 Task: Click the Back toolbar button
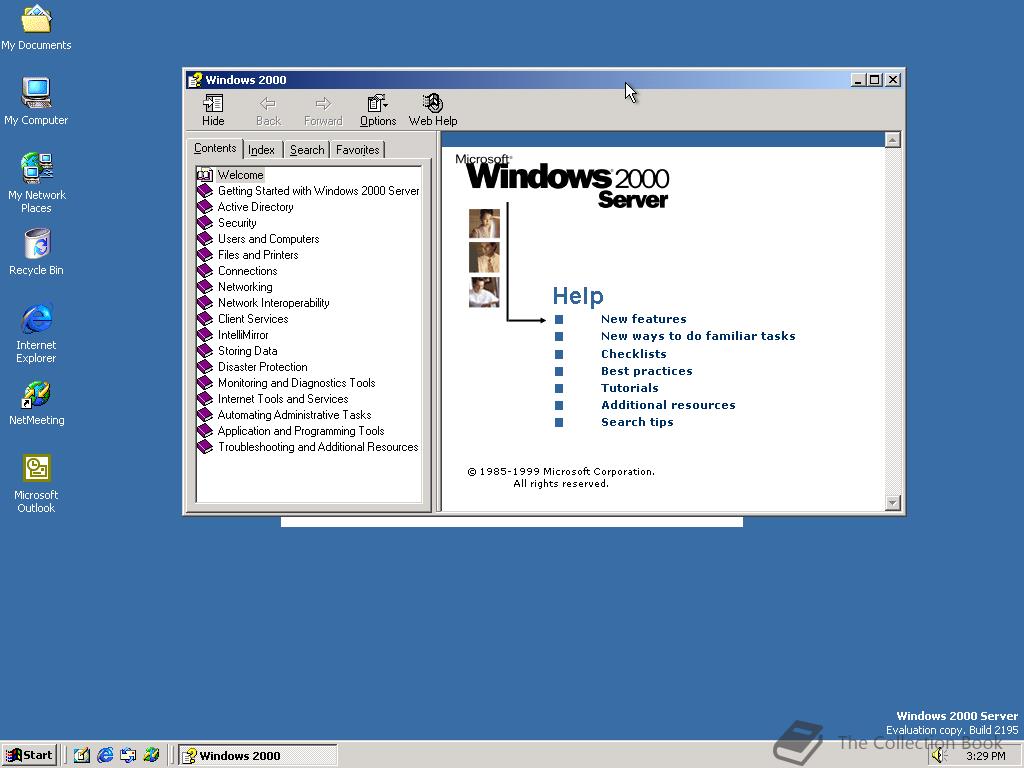[268, 110]
